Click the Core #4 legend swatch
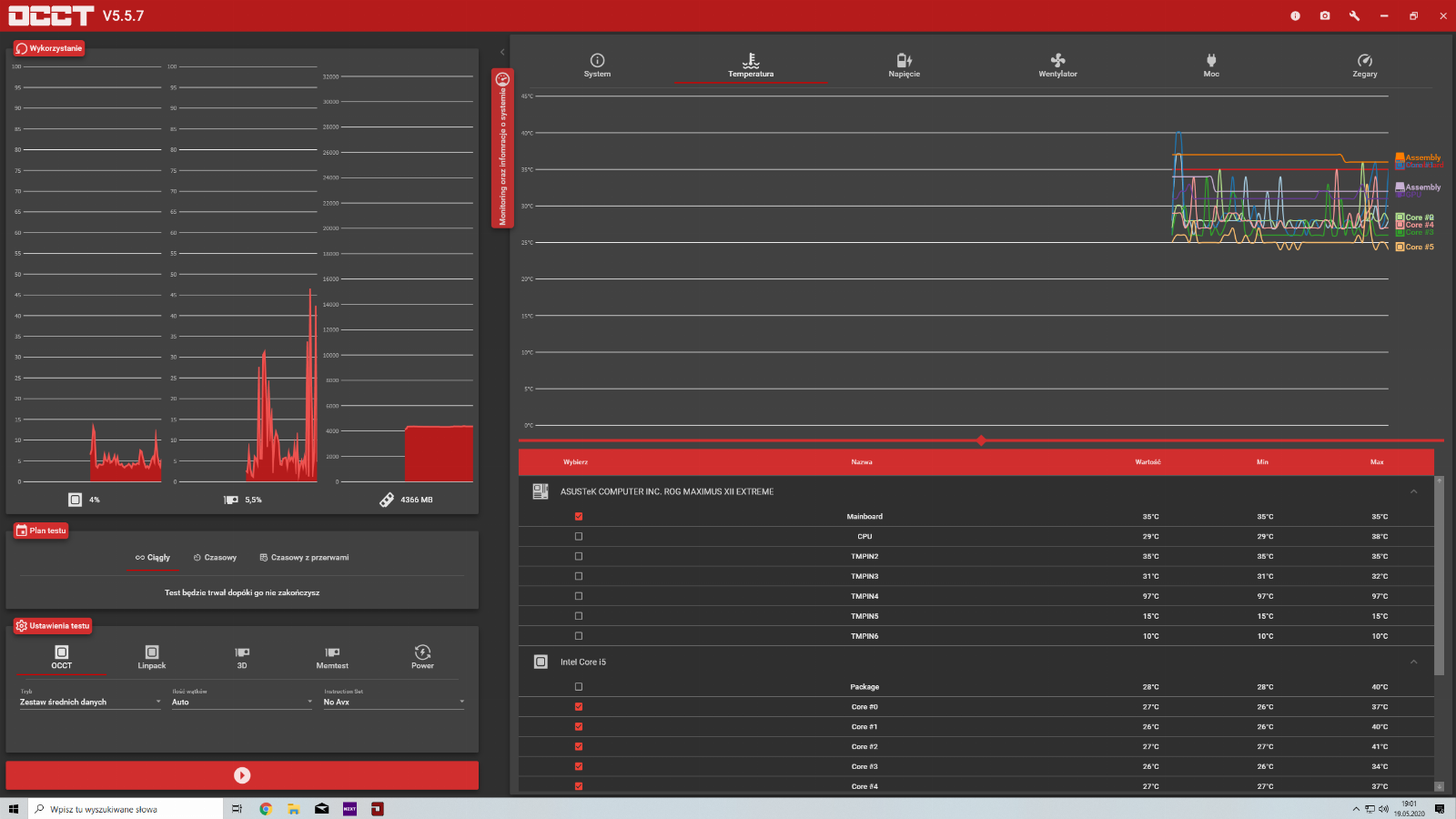Screen dimensions: 1456x819 pos(1400,225)
